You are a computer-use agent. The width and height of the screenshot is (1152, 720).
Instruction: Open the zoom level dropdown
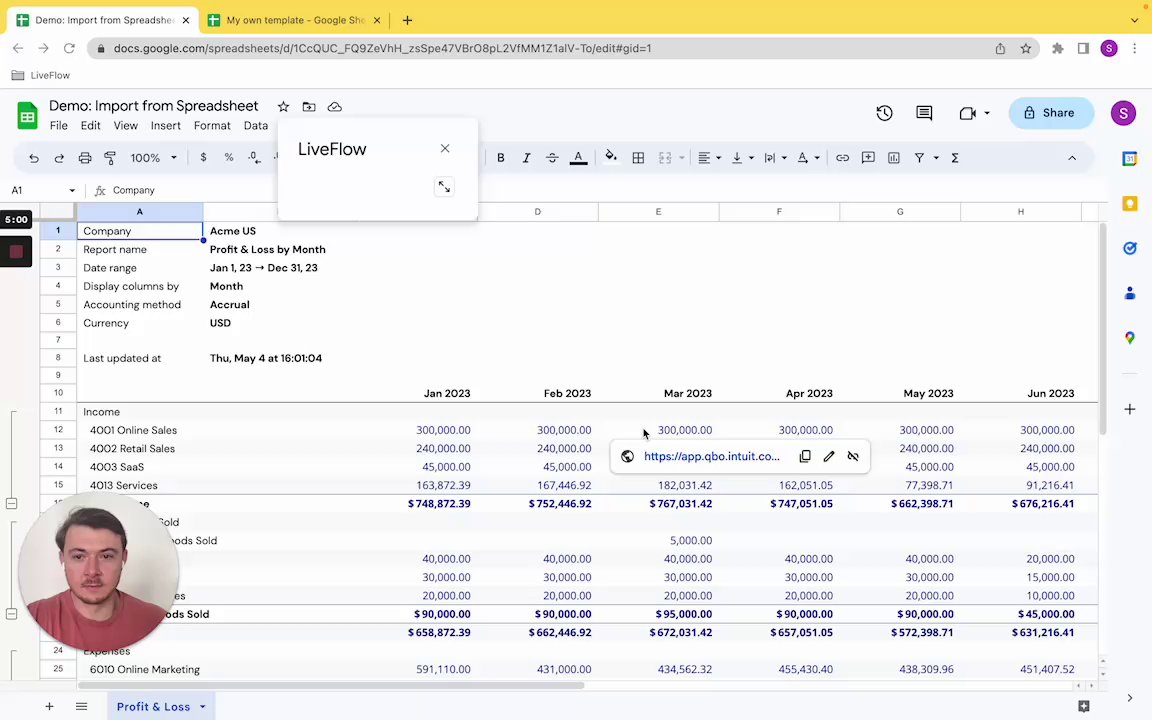coord(154,158)
